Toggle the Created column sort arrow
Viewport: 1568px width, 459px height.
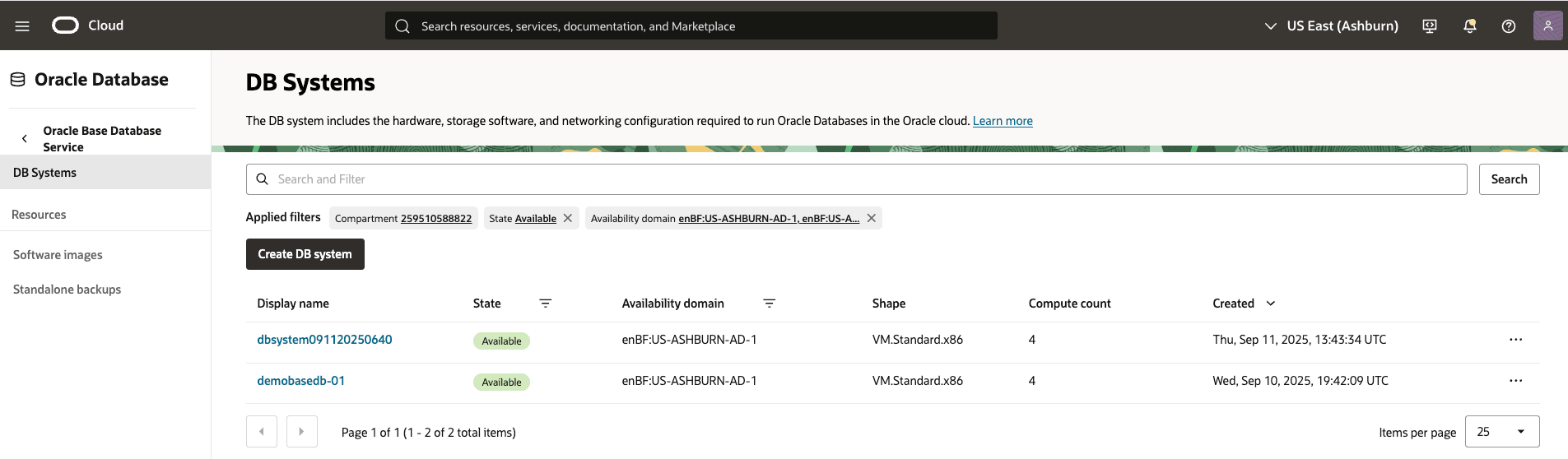pos(1271,304)
